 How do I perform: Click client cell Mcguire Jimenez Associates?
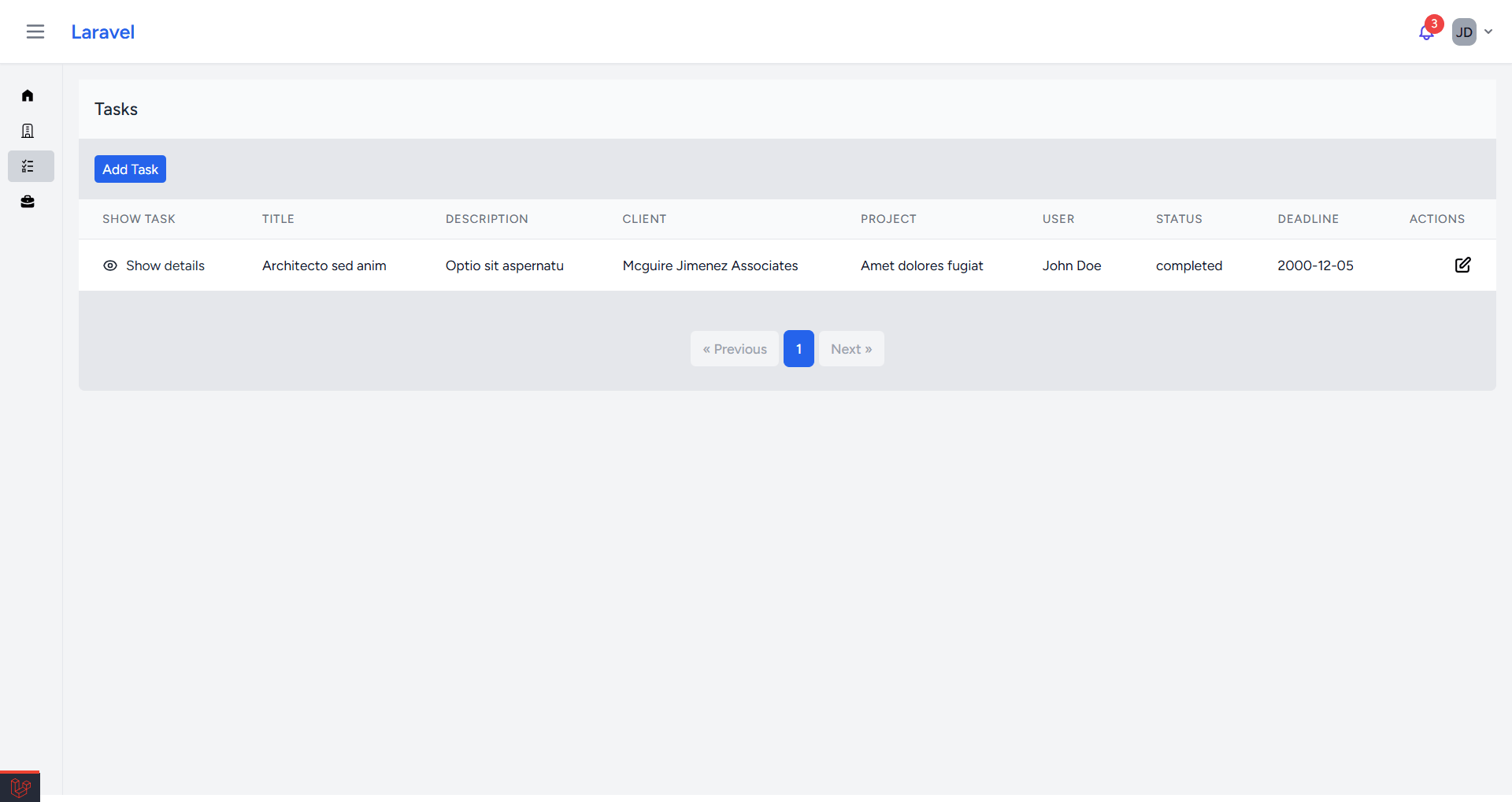point(710,266)
